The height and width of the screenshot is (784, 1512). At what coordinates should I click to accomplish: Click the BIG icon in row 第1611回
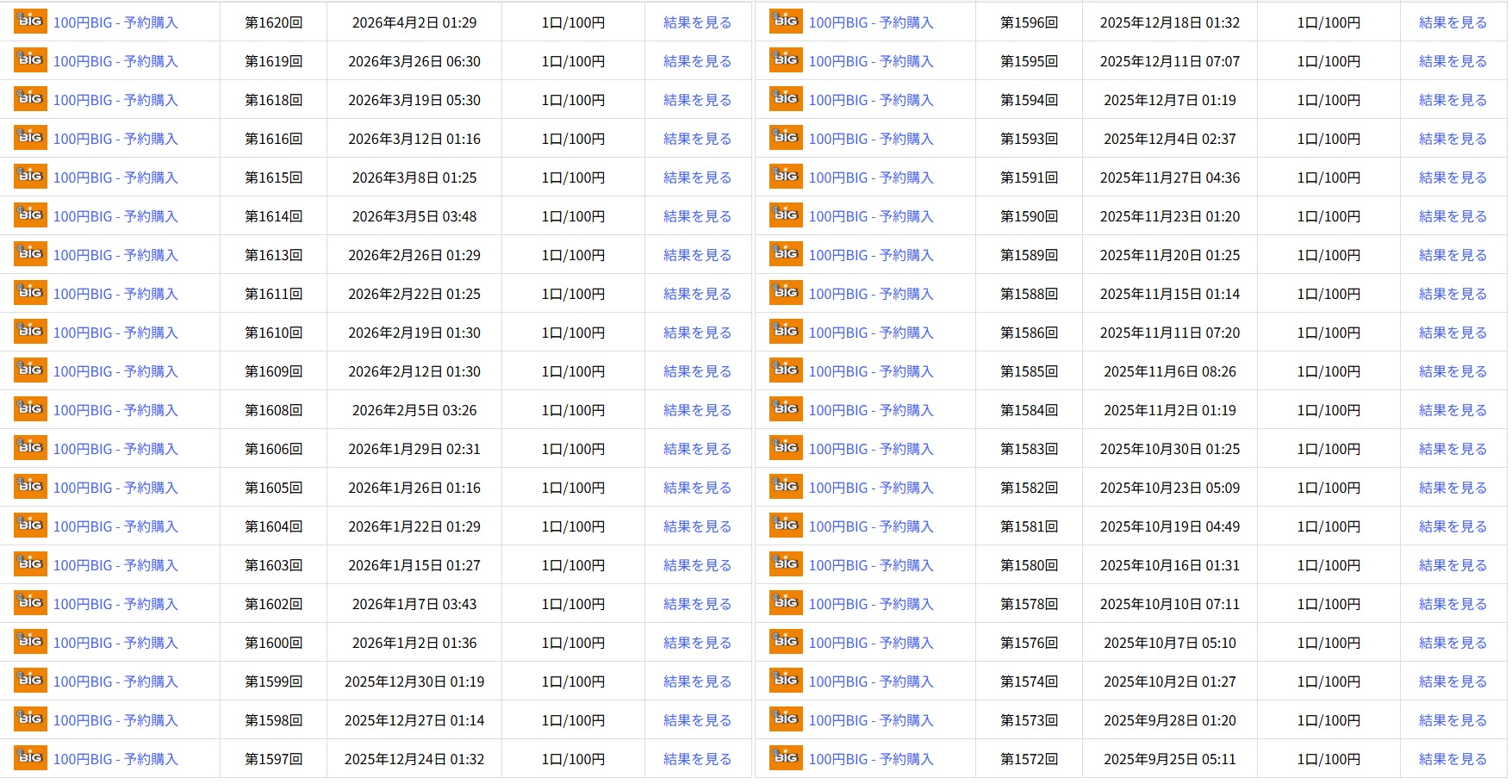(30, 293)
